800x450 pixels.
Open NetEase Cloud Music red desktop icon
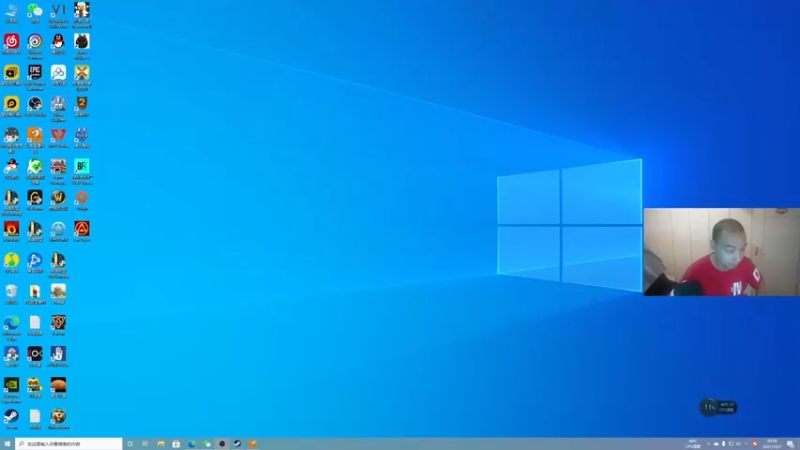point(11,44)
